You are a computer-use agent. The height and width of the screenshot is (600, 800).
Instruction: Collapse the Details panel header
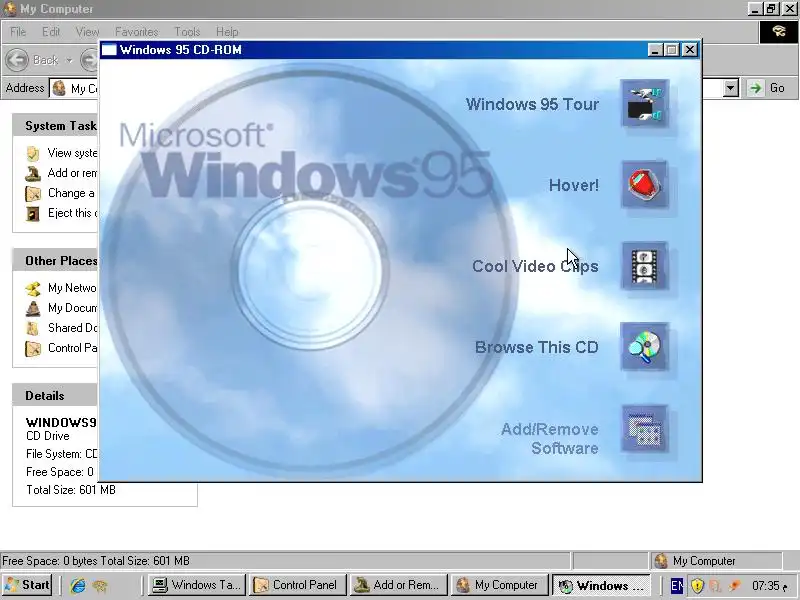tap(55, 395)
